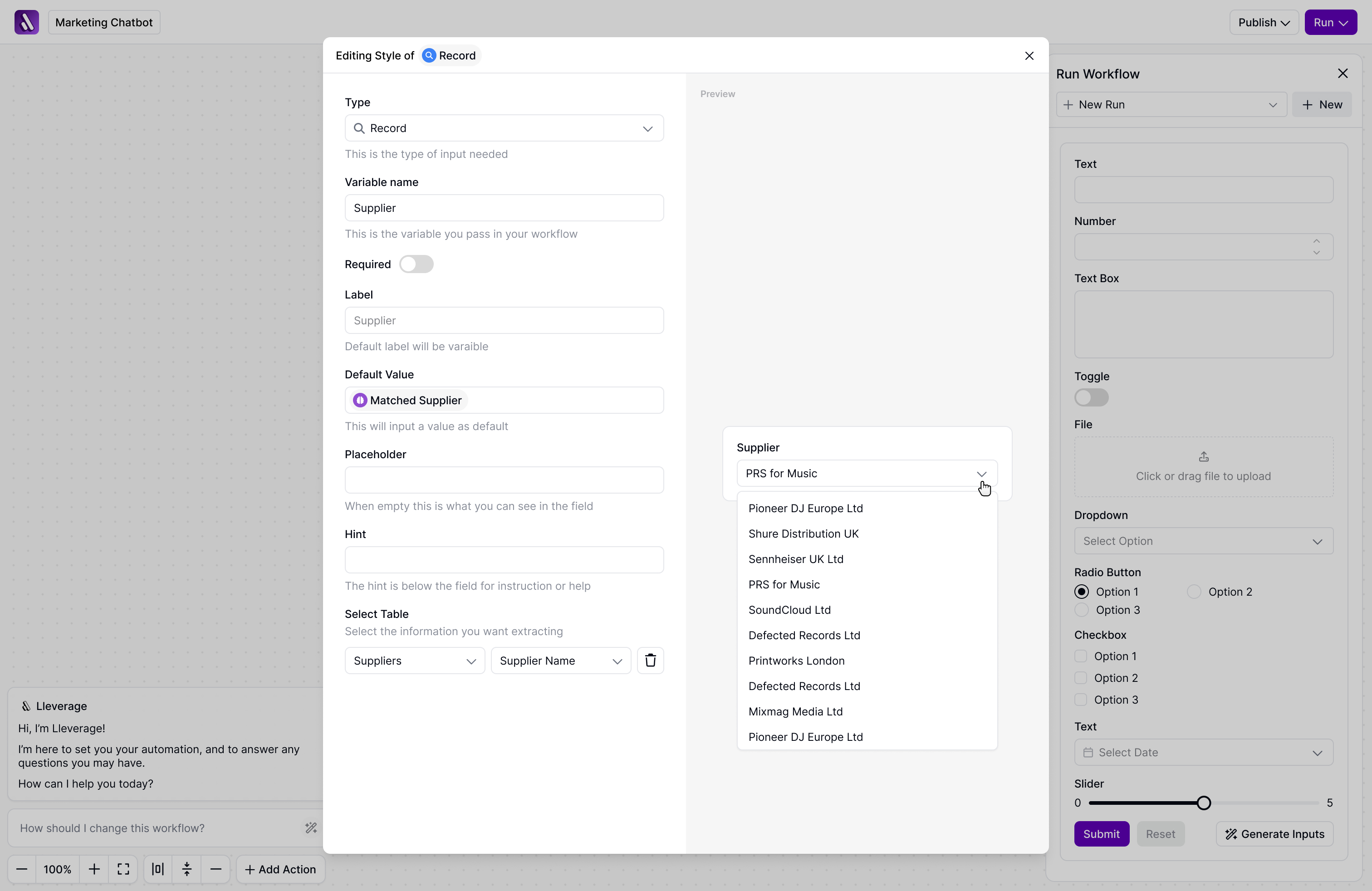Viewport: 1372px width, 891px height.
Task: Select Sennheiser UK Ltd from supplier list
Action: click(x=796, y=558)
